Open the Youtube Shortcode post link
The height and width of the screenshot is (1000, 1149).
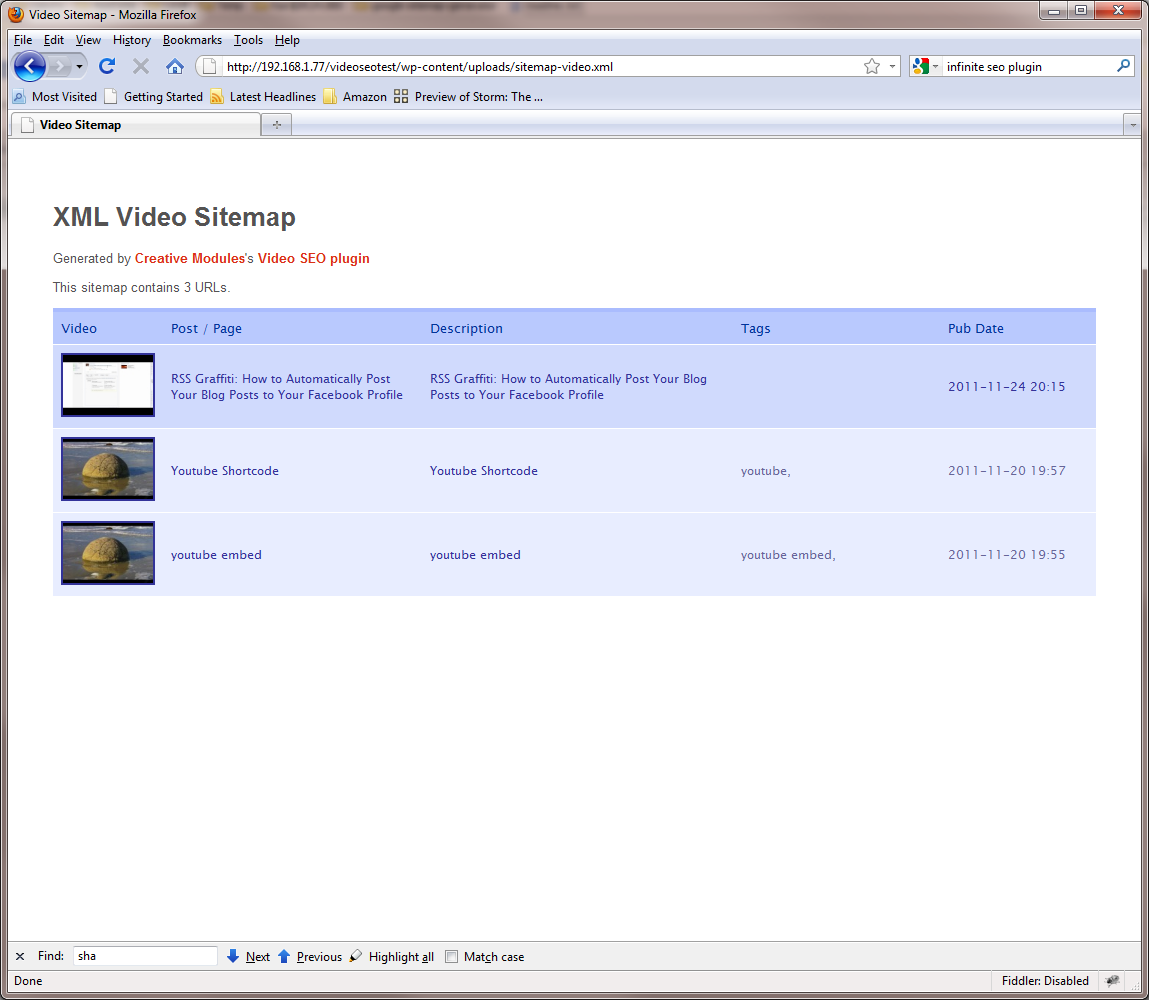225,470
